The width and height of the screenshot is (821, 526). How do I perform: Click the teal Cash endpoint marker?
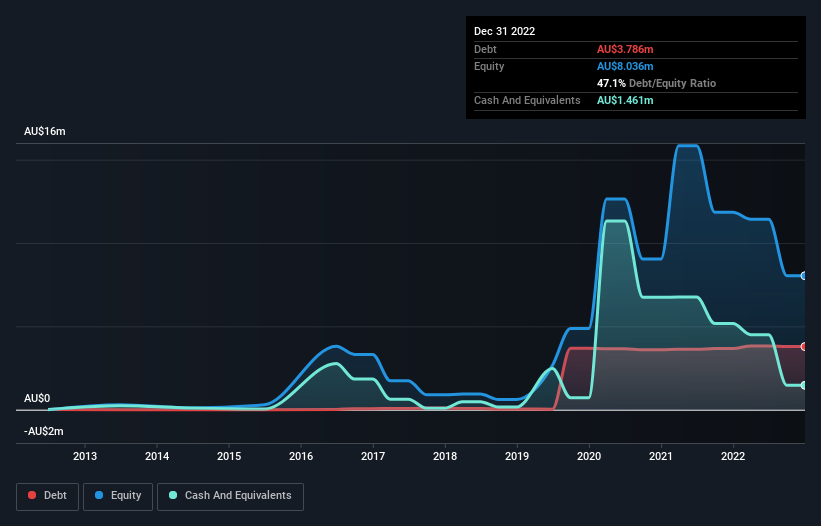(804, 385)
